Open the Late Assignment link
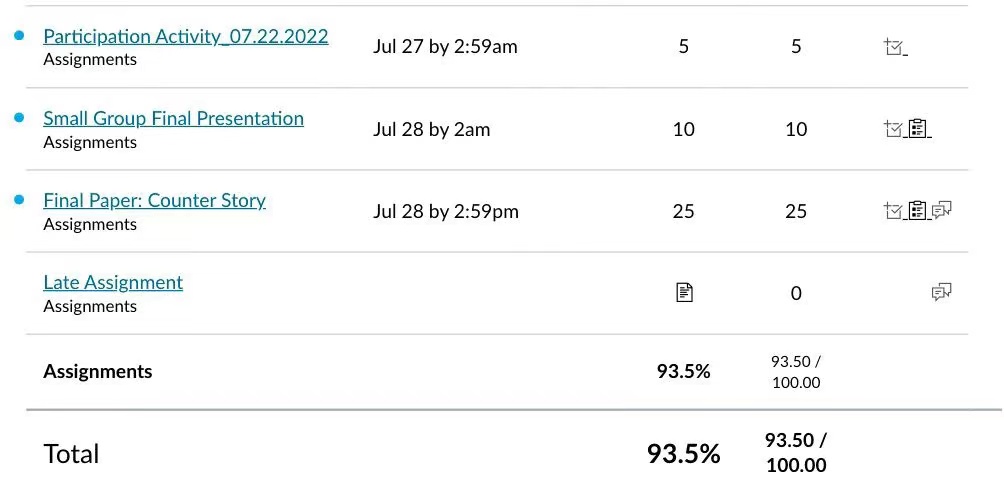The height and width of the screenshot is (488, 1004). coord(113,282)
